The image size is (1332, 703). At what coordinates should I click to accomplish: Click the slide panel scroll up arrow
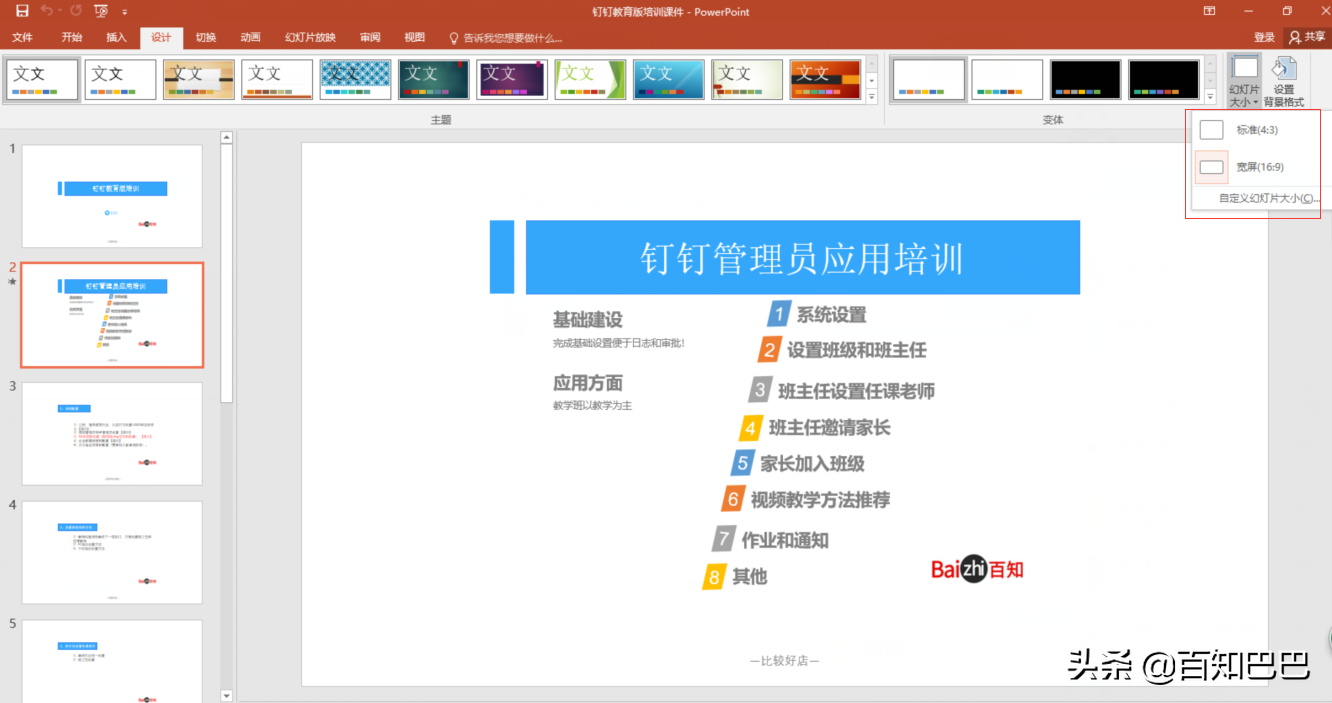click(x=226, y=137)
